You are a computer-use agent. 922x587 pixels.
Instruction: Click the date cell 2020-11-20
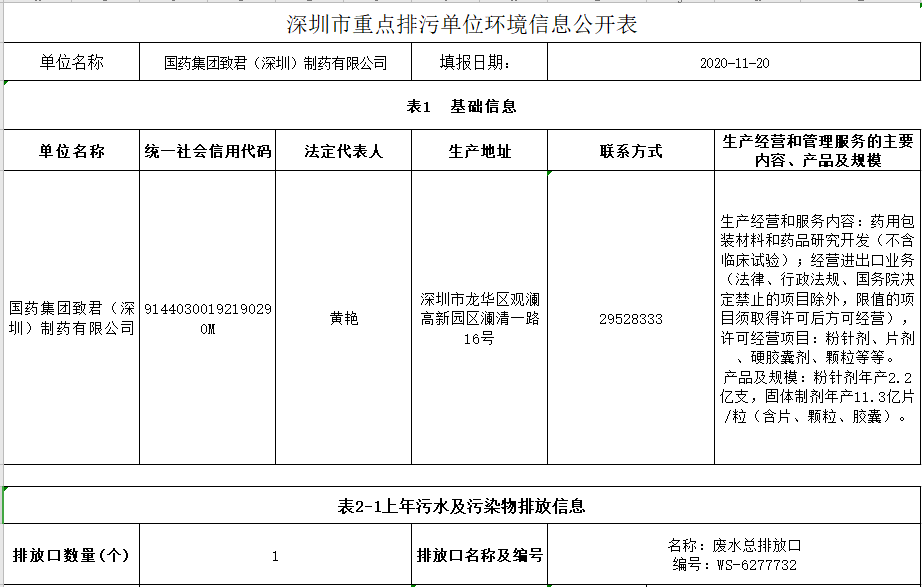tap(734, 63)
